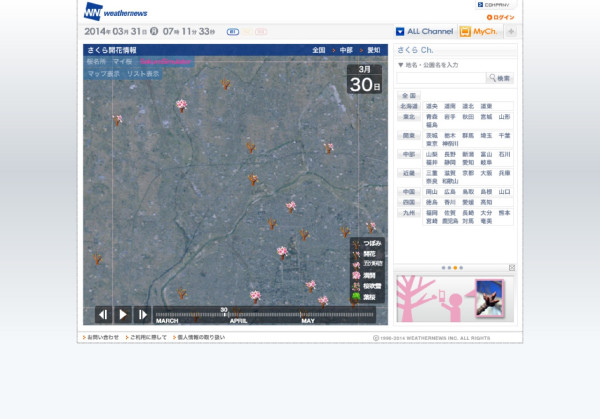Open the 個人情報の取り扱い footer link
Screen dimensions: 600x419
pos(199,337)
